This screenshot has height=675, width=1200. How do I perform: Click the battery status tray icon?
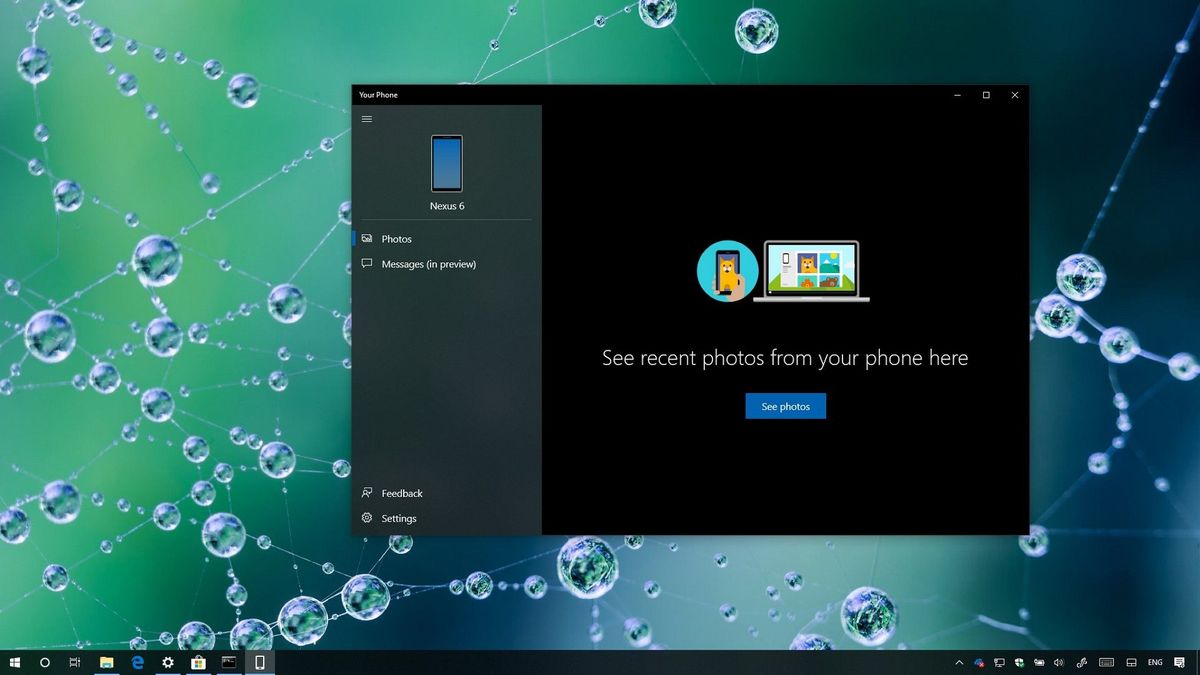point(1039,663)
